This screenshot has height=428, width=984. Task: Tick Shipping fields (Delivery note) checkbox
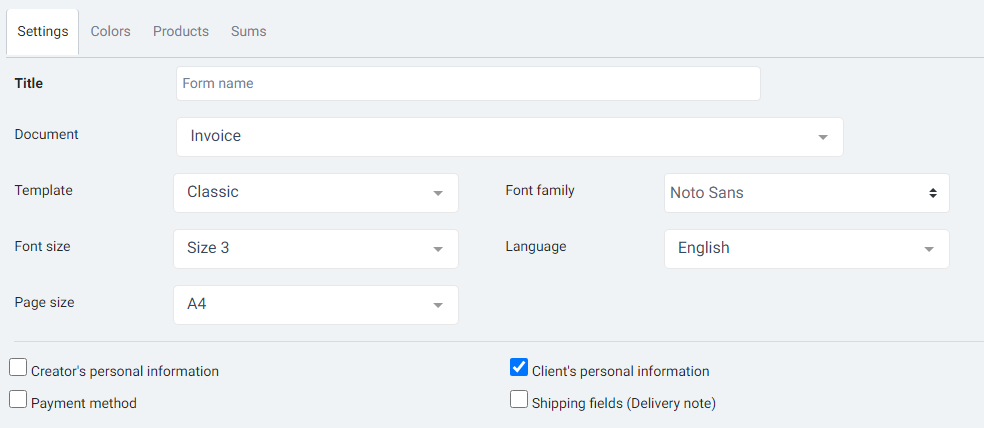click(x=519, y=400)
